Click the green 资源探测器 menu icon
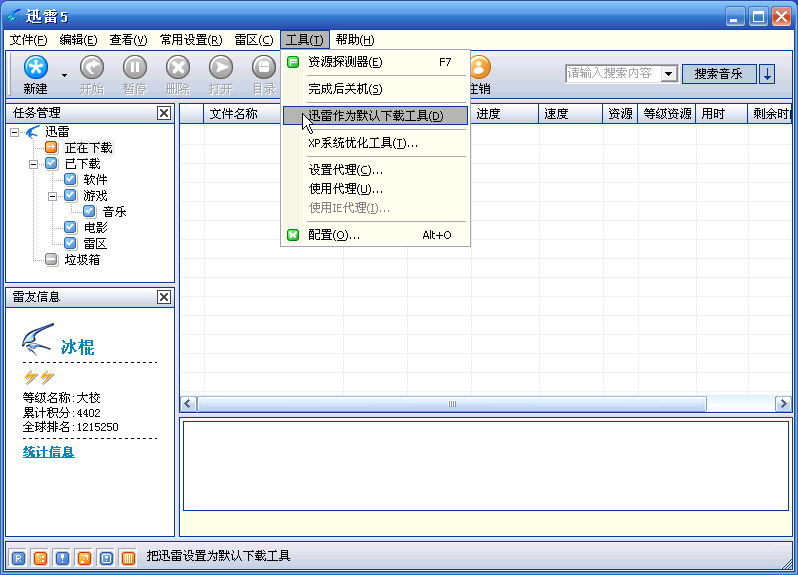Image resolution: width=798 pixels, height=575 pixels. coord(293,62)
